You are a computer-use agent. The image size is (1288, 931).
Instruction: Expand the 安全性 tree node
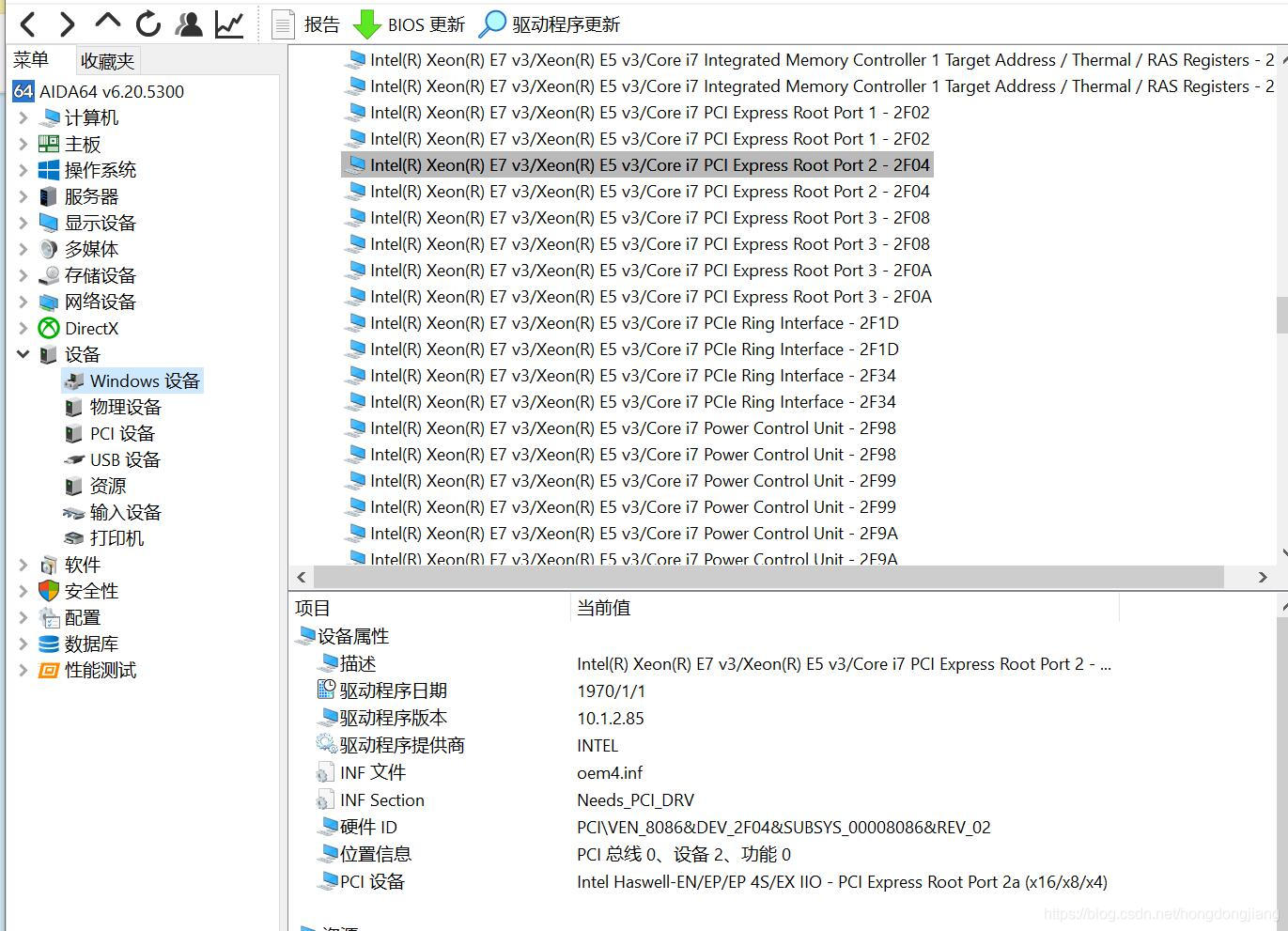23,591
